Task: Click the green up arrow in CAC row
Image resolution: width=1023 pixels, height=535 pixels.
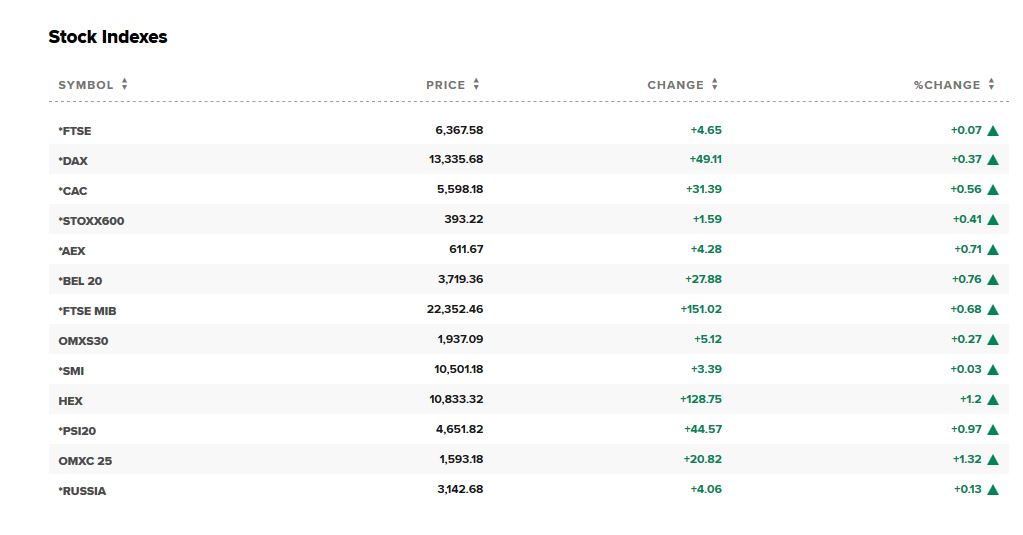Action: (993, 190)
